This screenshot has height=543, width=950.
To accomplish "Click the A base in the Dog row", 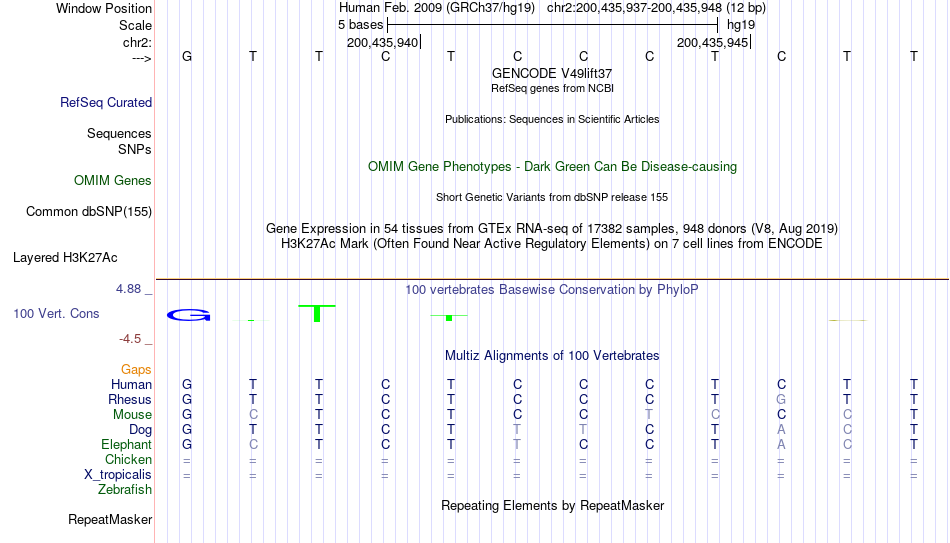I will point(782,430).
